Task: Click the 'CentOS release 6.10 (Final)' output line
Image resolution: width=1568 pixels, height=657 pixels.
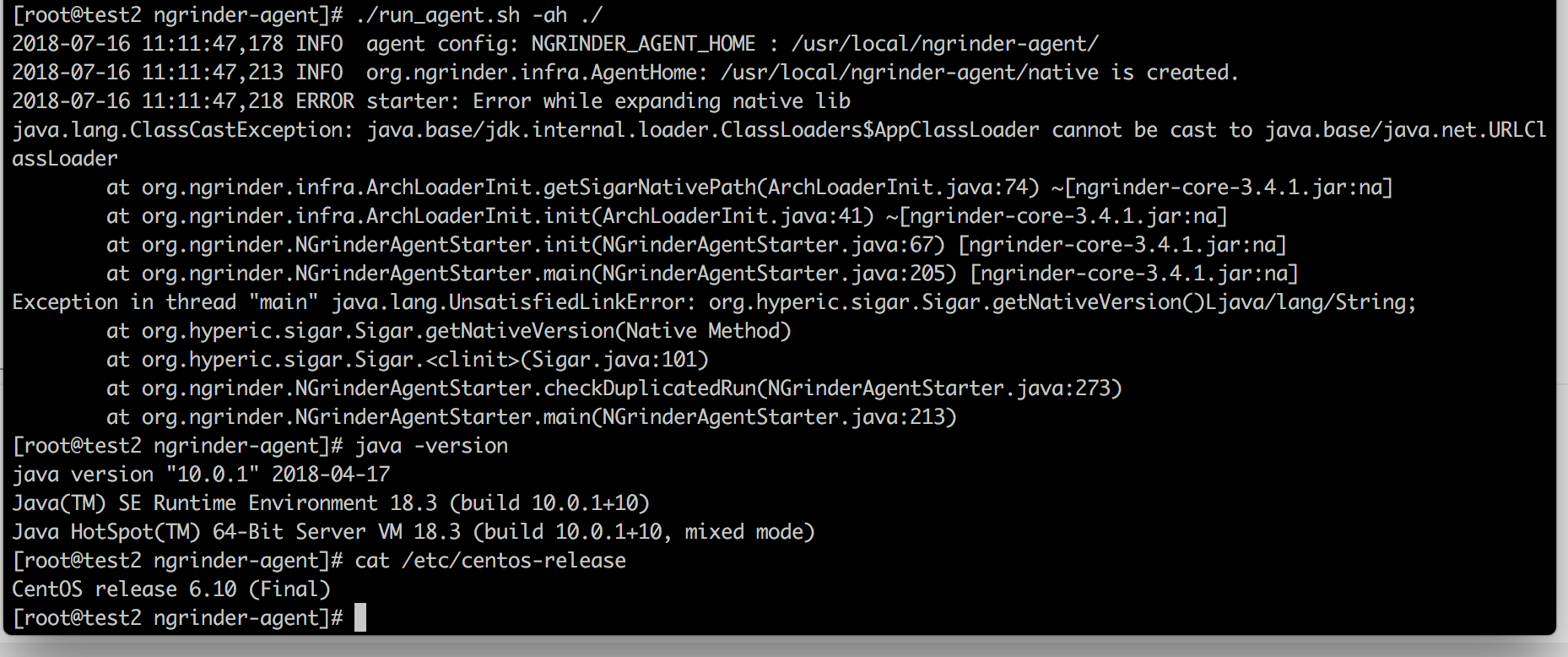Action: 171,589
